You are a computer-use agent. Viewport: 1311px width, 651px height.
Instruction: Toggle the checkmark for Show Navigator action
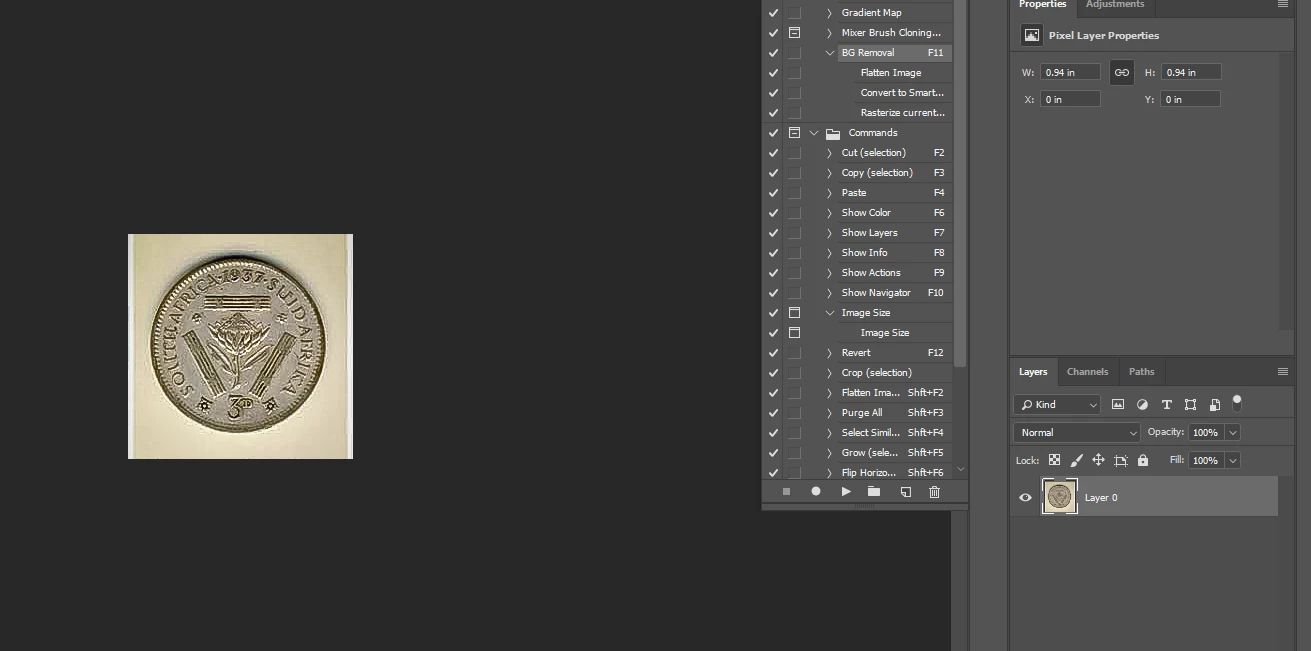(773, 293)
